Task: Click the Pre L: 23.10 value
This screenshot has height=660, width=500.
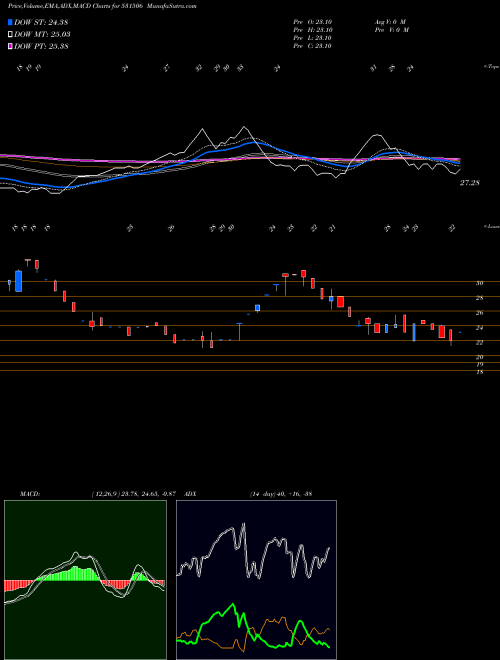Action: pos(313,38)
